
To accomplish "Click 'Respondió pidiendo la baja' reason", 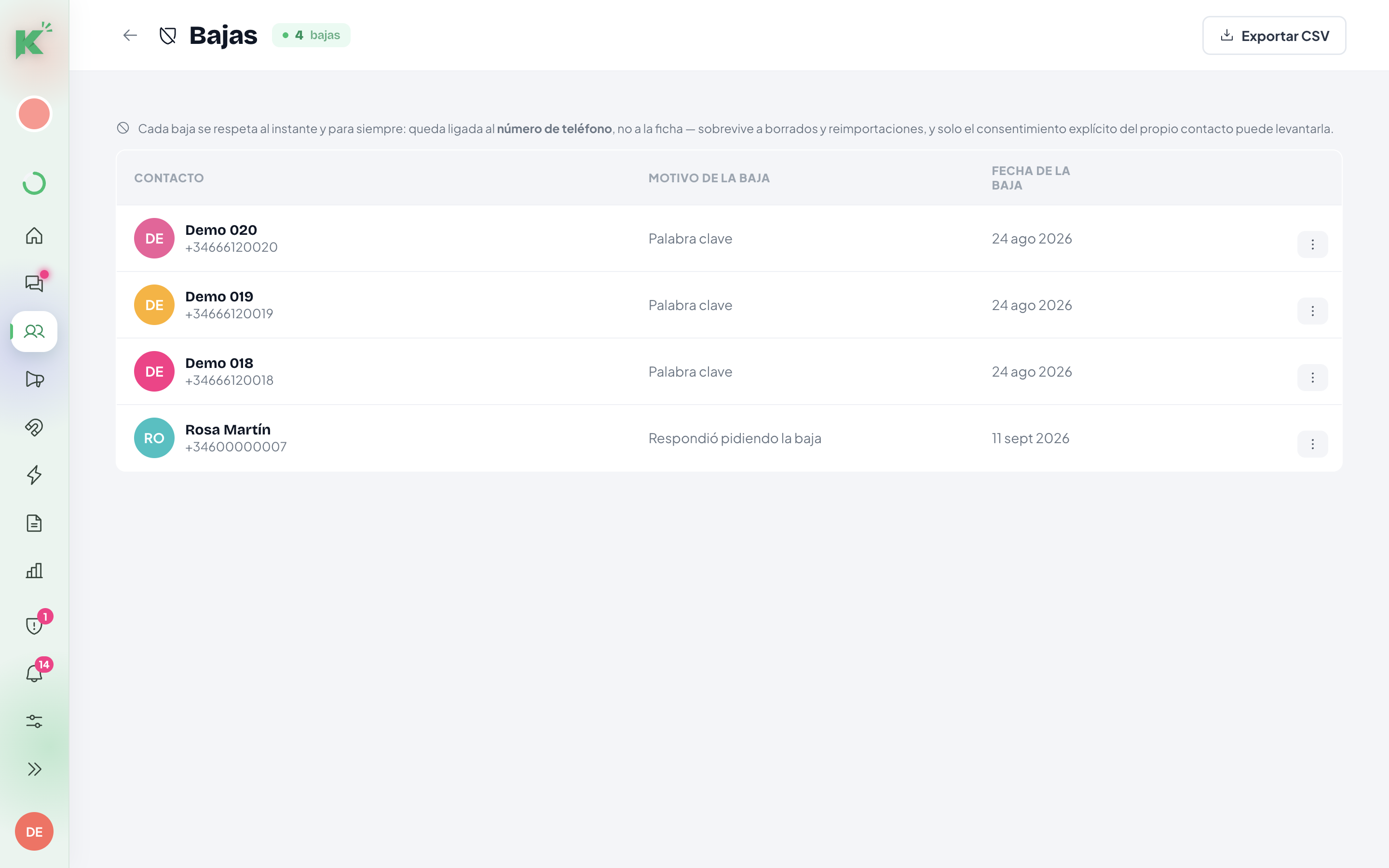I will tap(735, 438).
